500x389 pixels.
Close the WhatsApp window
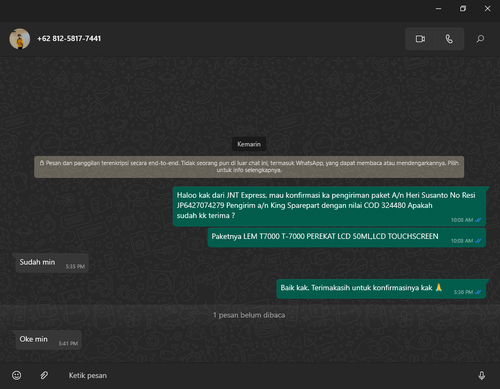pos(487,9)
